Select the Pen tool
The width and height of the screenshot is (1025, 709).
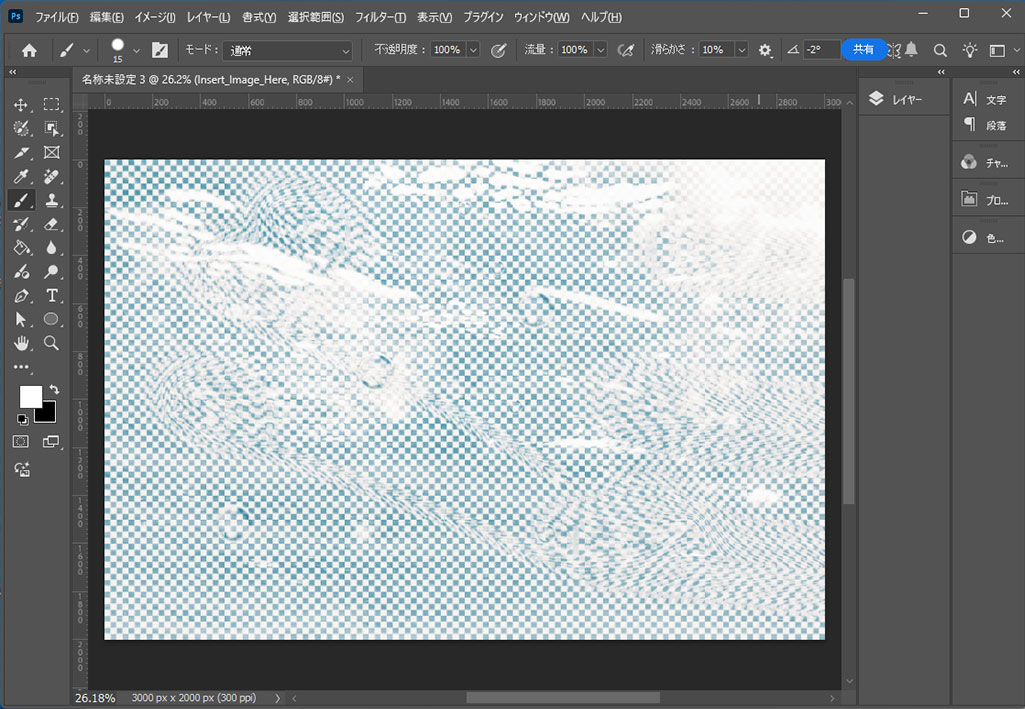point(21,296)
